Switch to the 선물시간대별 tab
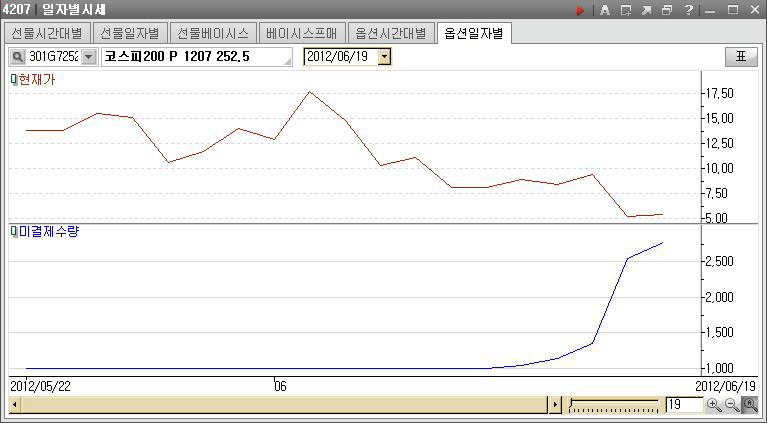This screenshot has width=767, height=423. tap(47, 33)
